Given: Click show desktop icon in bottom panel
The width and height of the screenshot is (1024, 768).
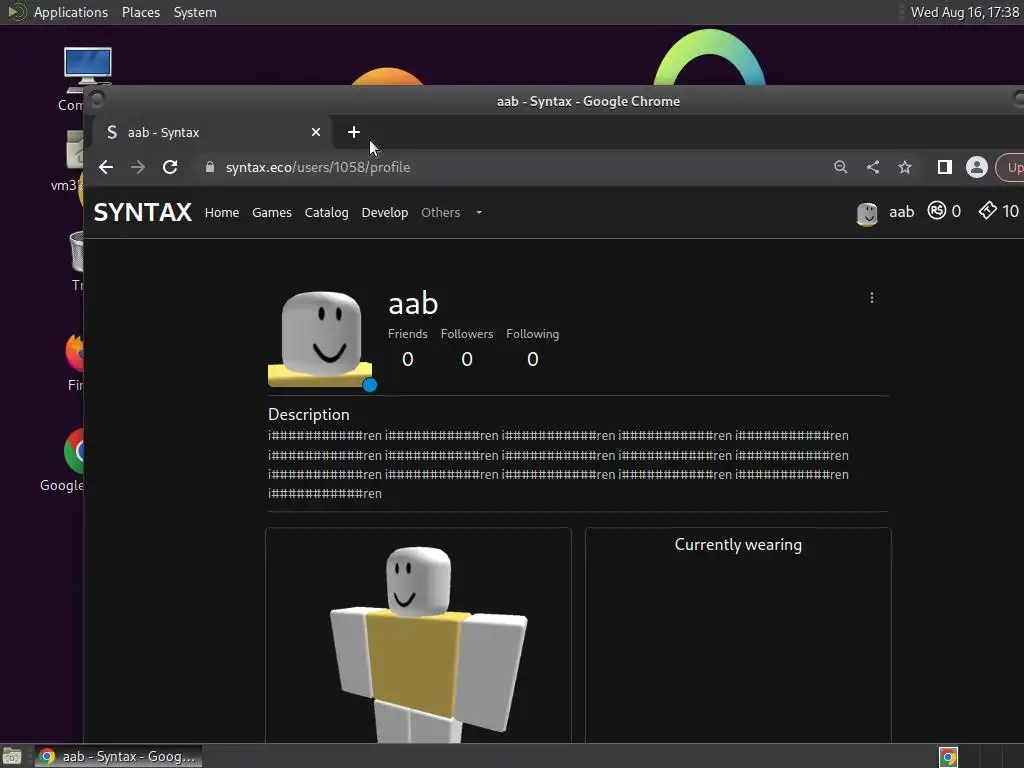Looking at the screenshot, I should 12,756.
